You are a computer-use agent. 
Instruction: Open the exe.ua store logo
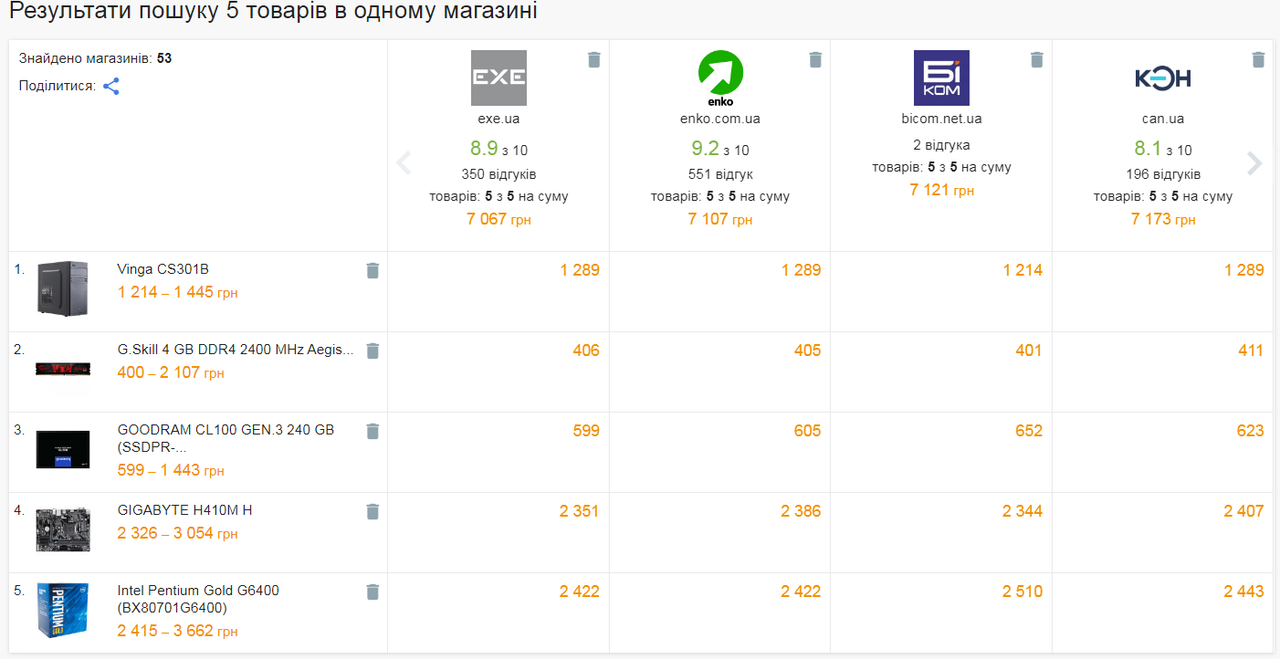point(498,78)
